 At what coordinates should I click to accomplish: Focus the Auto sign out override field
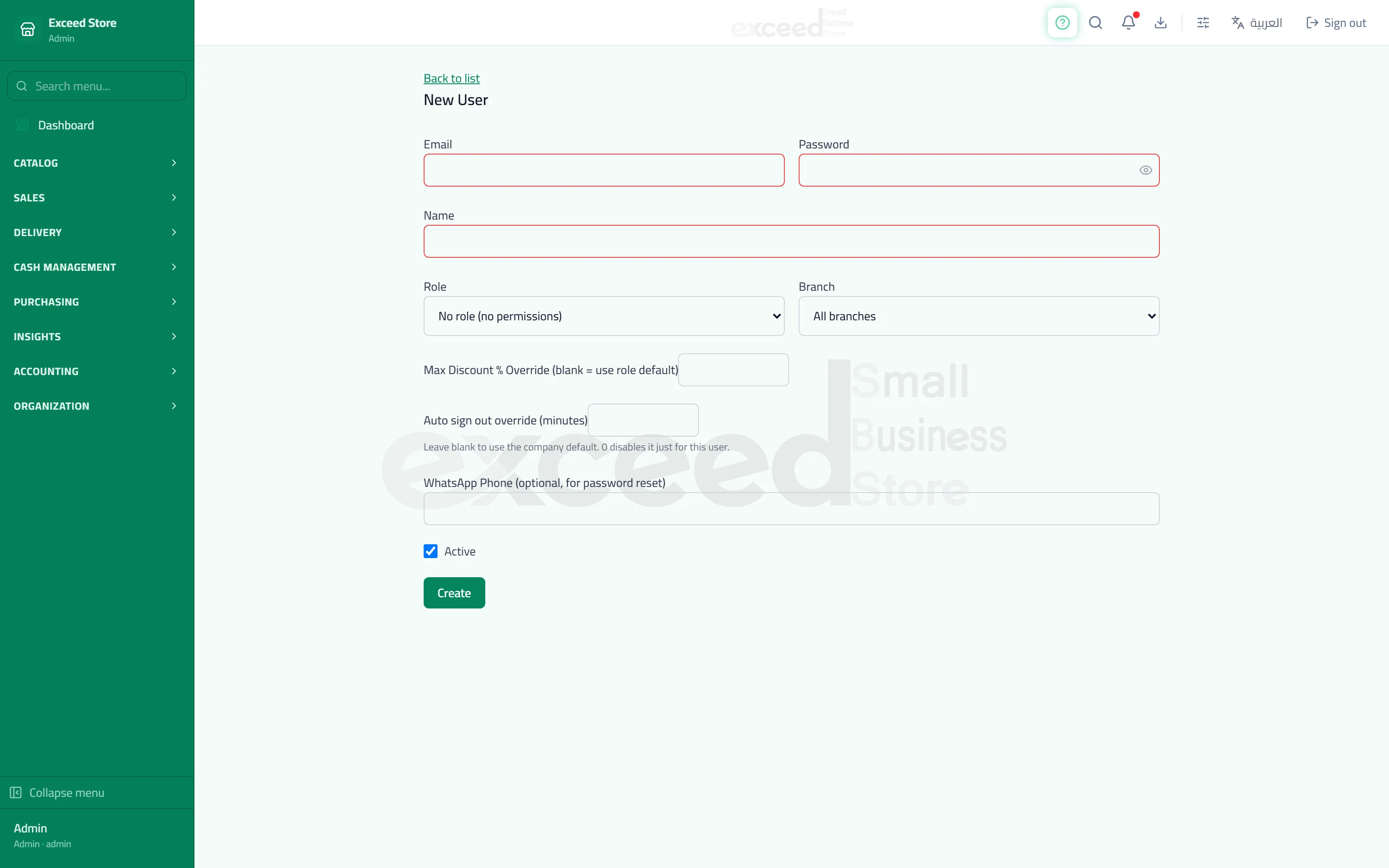[x=643, y=420]
